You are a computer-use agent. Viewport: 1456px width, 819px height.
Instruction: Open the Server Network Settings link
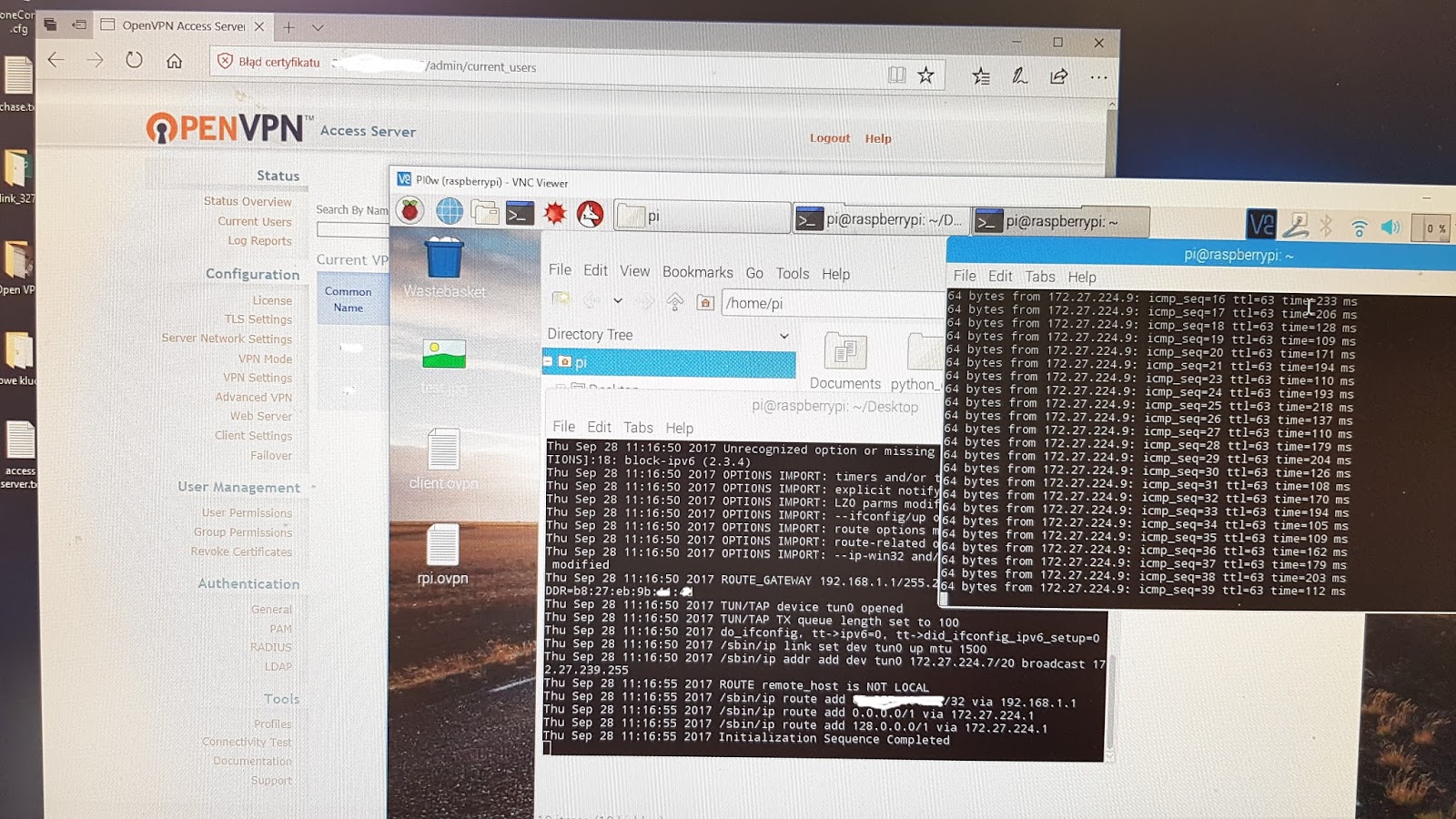(227, 339)
